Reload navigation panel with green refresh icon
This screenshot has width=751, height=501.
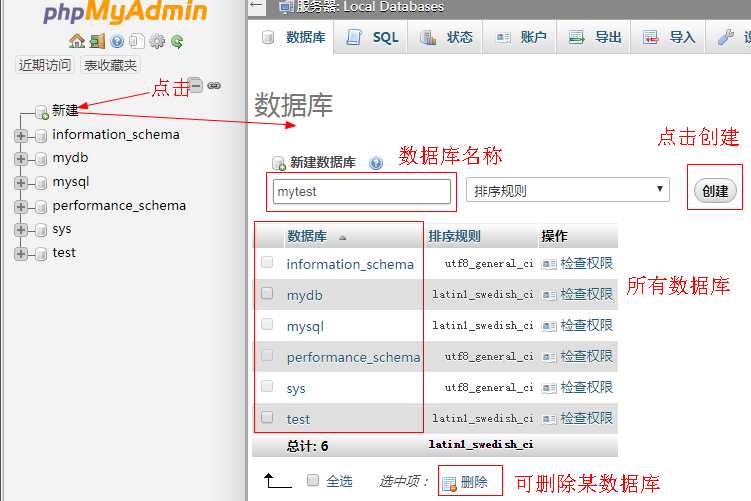(177, 42)
